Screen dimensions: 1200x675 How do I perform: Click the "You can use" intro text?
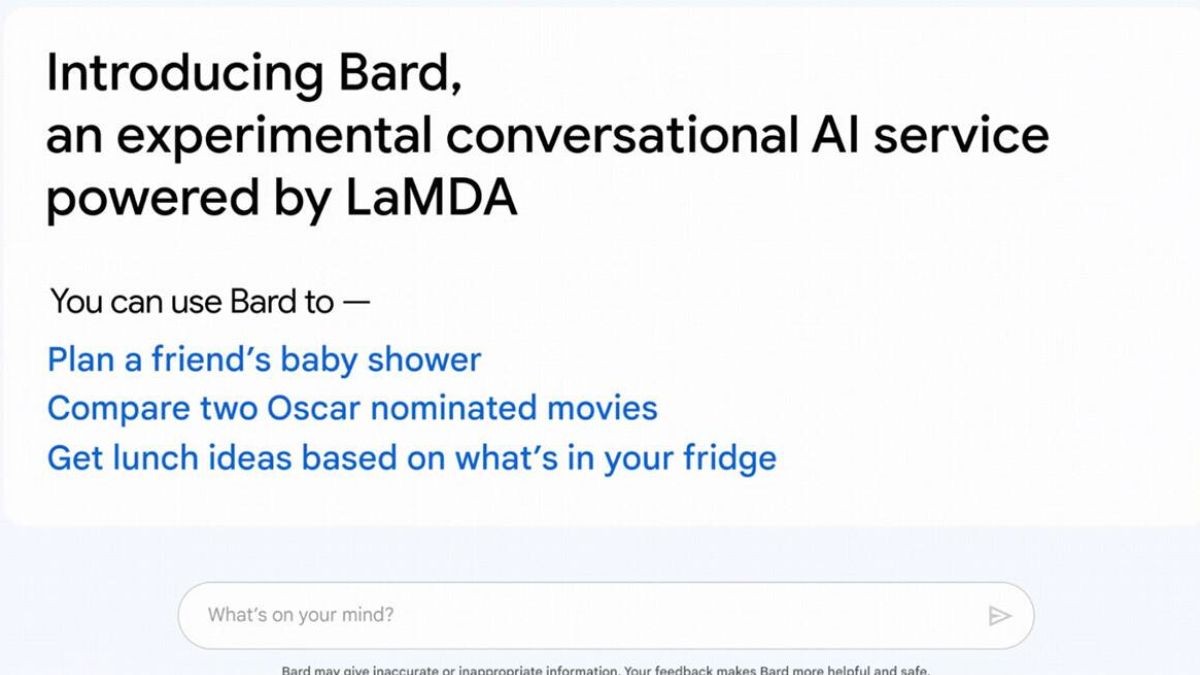137,301
